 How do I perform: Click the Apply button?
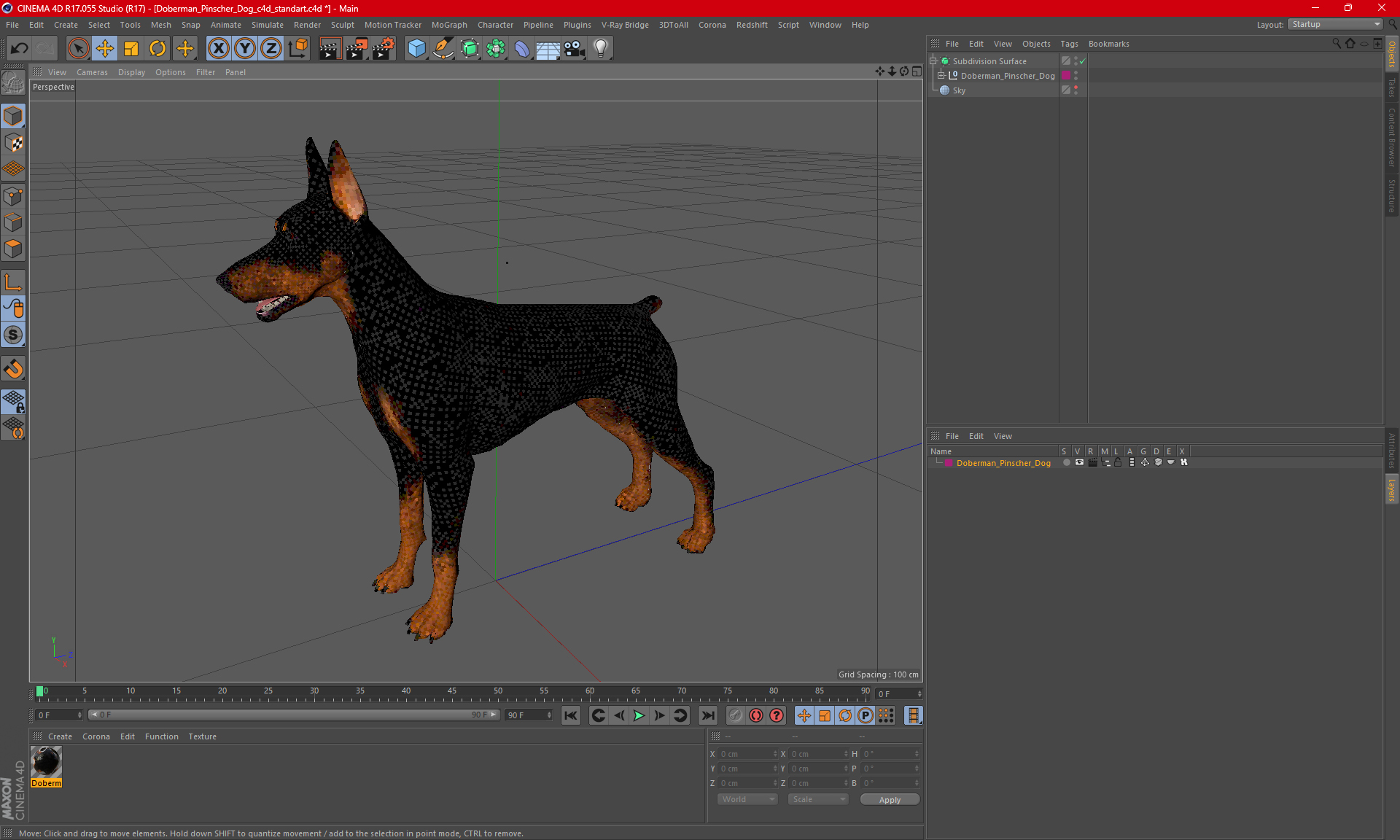[x=890, y=799]
